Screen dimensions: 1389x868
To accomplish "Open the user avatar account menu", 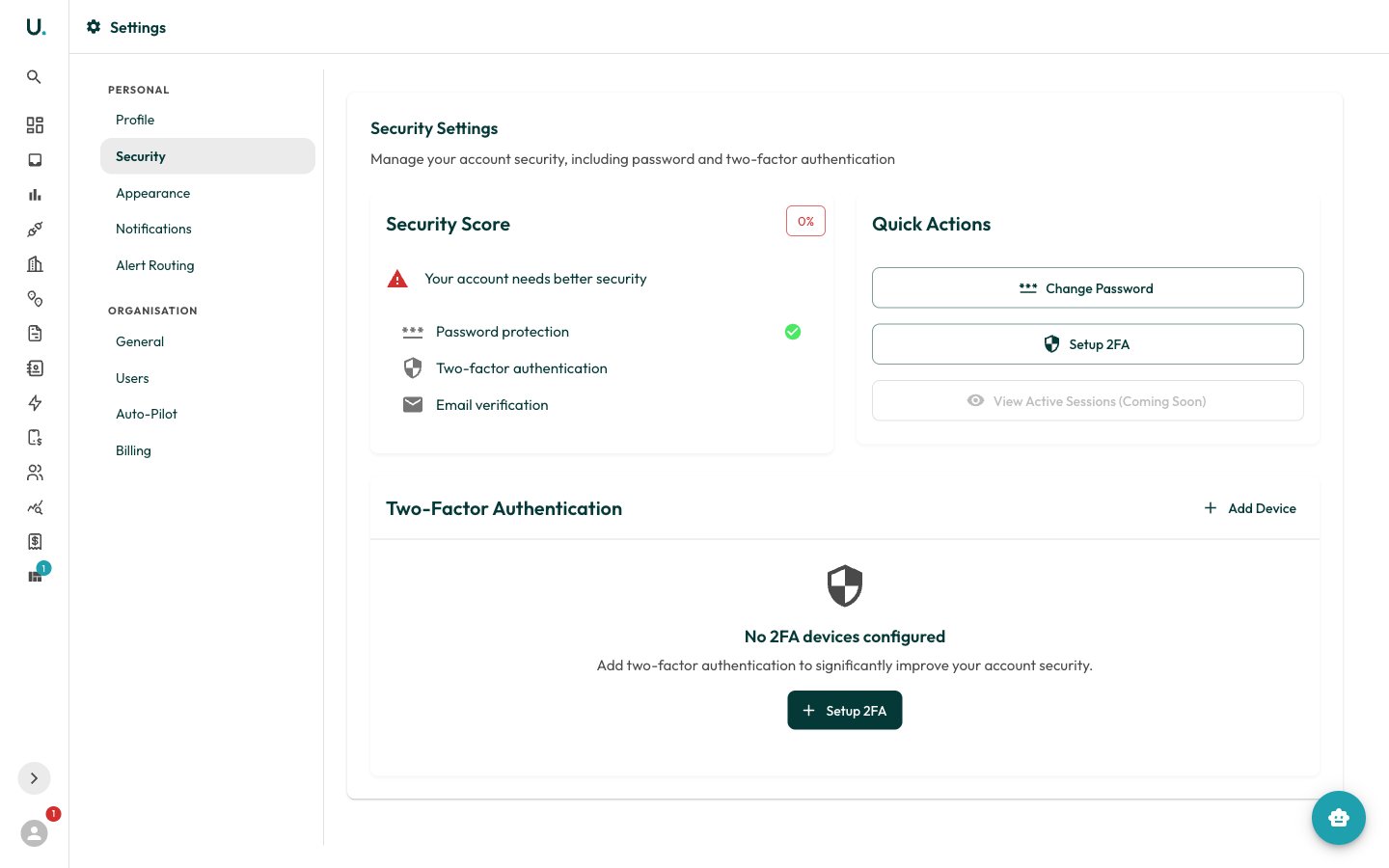I will [34, 833].
